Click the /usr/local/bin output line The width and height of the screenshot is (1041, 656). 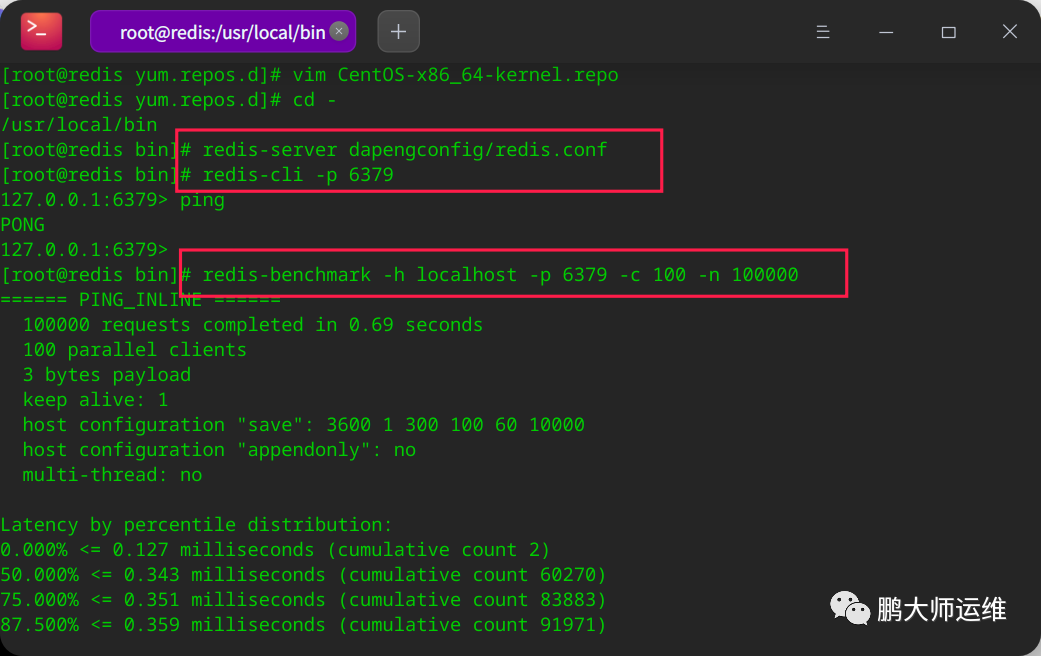coord(79,125)
